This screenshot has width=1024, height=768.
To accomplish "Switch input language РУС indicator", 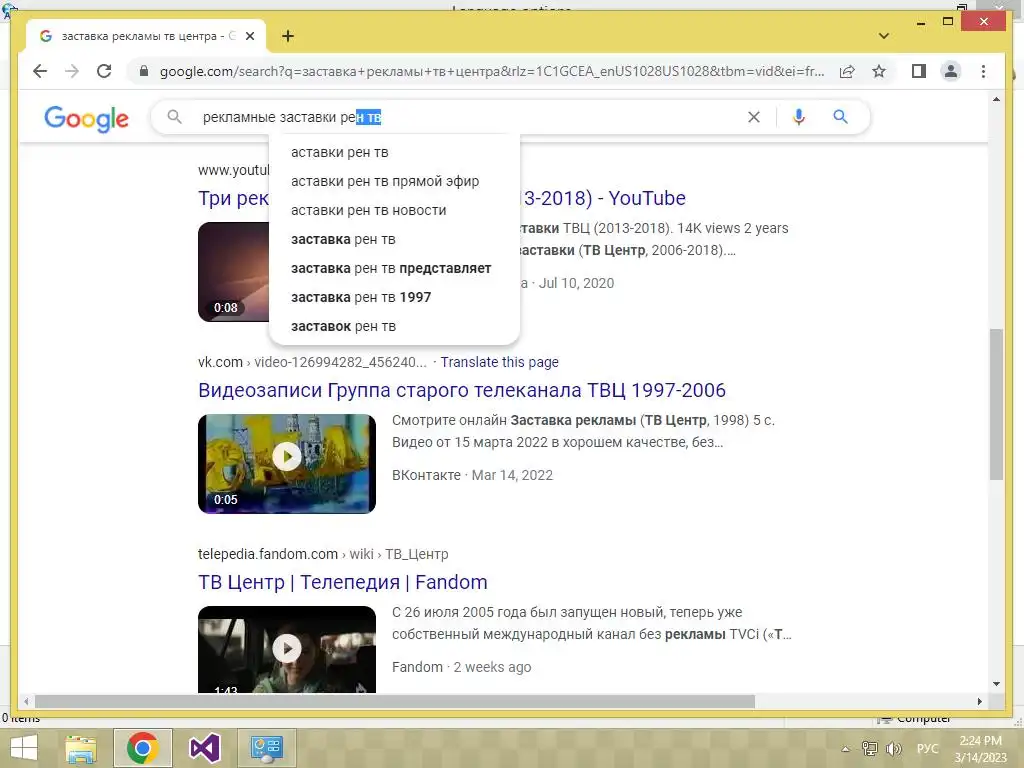I will click(x=927, y=748).
